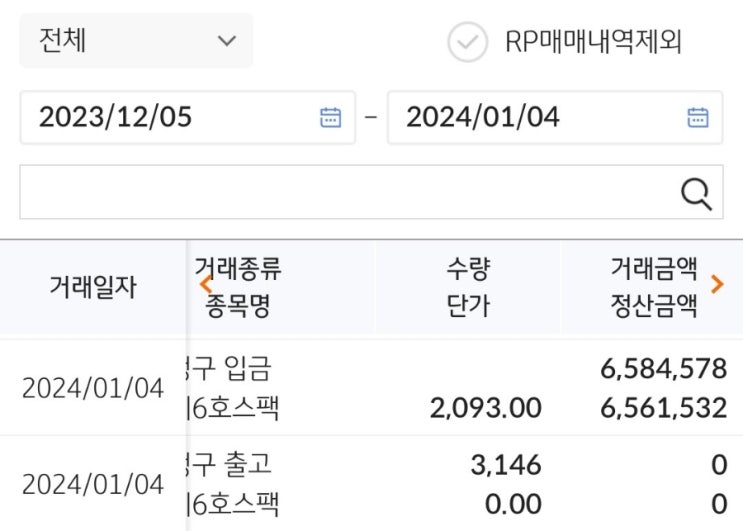Open the start date calendar picker icon
The width and height of the screenshot is (743, 531).
[330, 117]
